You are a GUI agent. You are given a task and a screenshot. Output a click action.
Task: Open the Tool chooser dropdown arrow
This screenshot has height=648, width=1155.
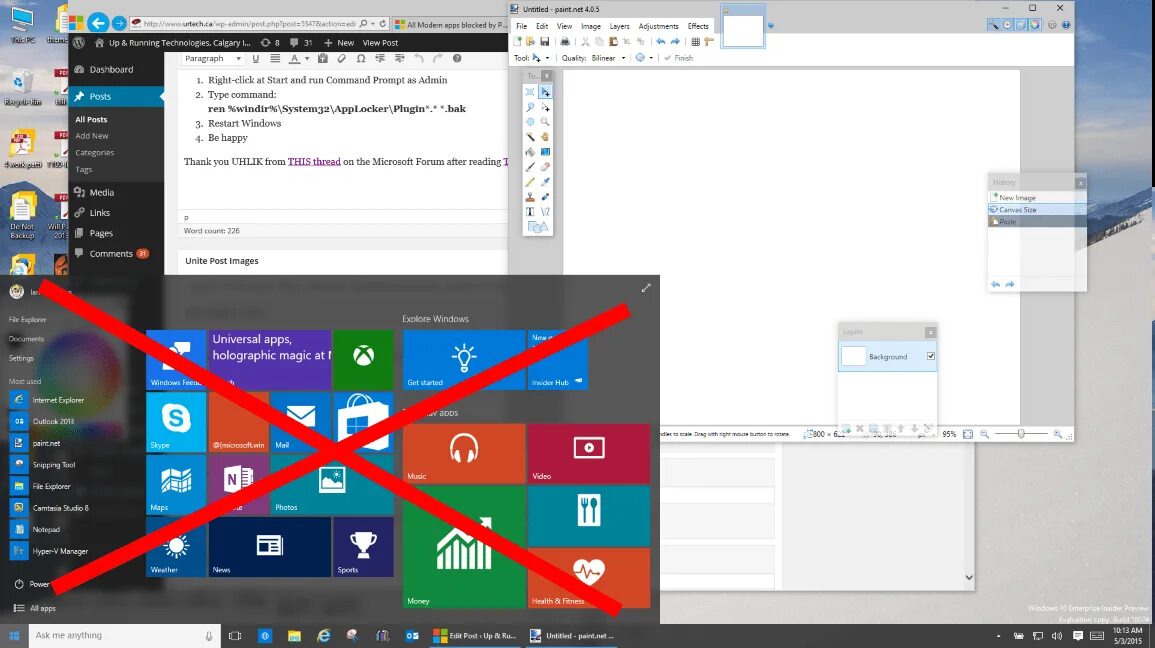(x=547, y=58)
